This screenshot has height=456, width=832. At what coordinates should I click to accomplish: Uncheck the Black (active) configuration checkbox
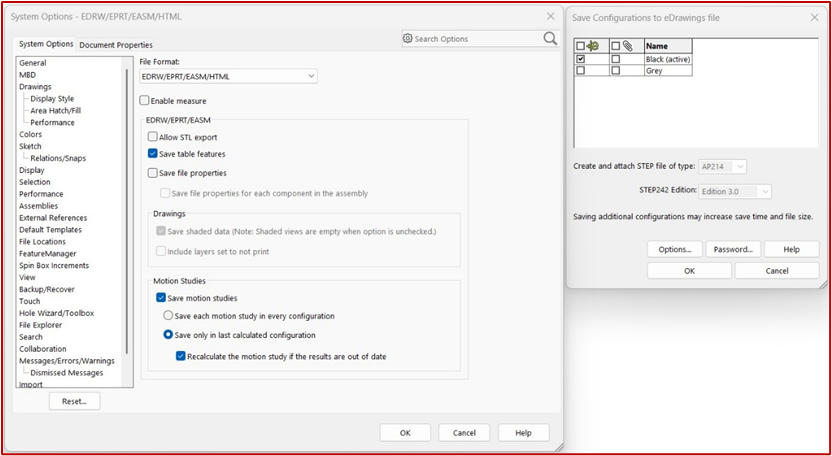(x=581, y=59)
